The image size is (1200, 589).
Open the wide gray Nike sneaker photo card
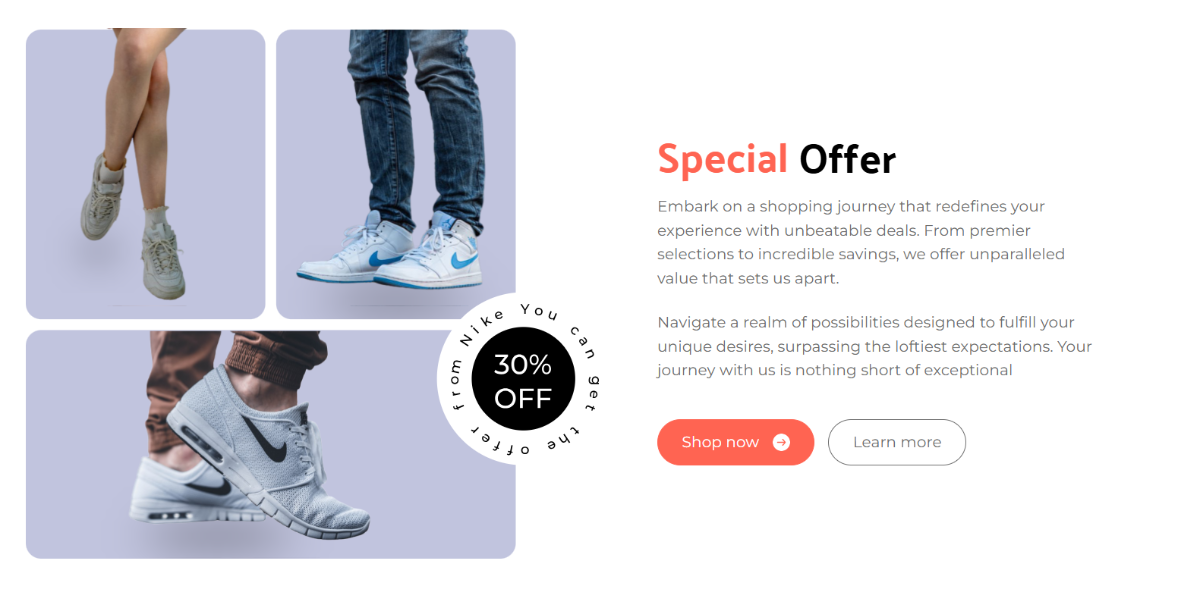[271, 444]
